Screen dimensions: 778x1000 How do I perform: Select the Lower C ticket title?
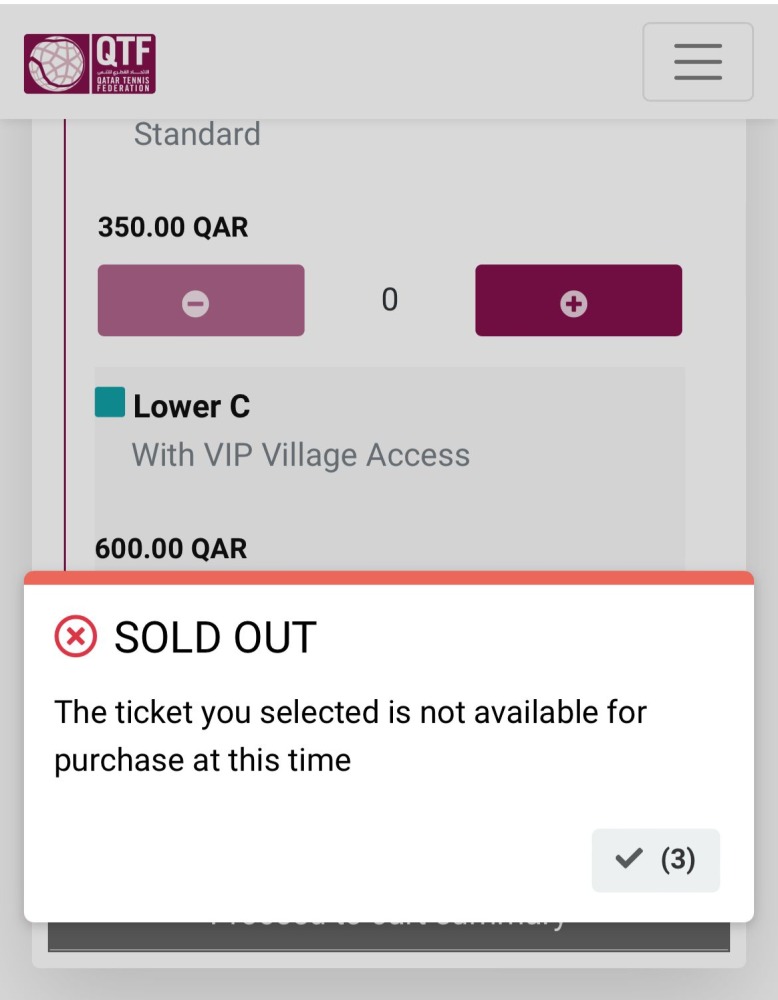coord(191,406)
